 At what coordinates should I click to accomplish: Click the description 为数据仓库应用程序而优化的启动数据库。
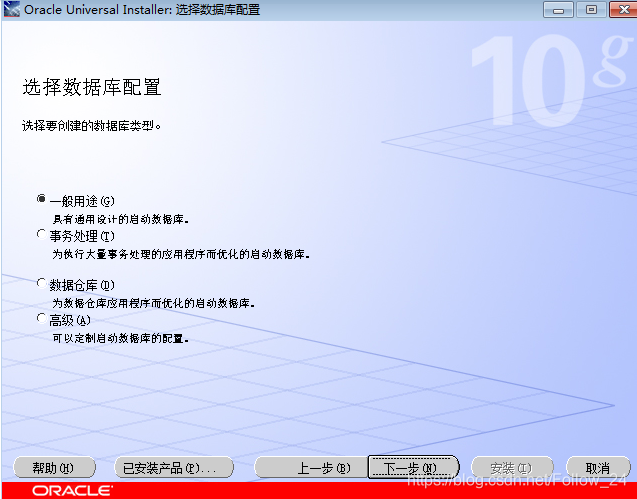click(154, 303)
